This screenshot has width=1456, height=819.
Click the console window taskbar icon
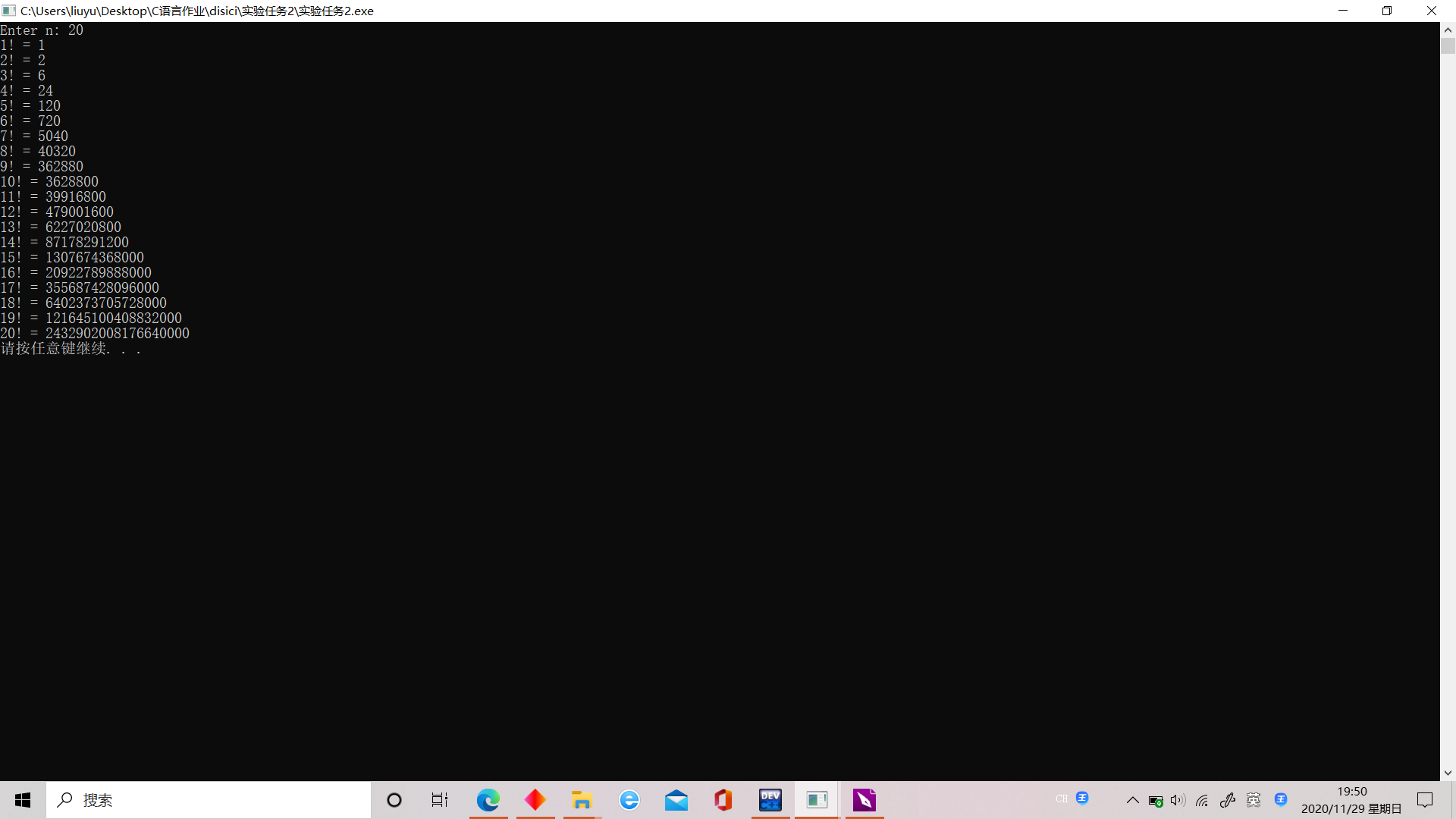(817, 800)
